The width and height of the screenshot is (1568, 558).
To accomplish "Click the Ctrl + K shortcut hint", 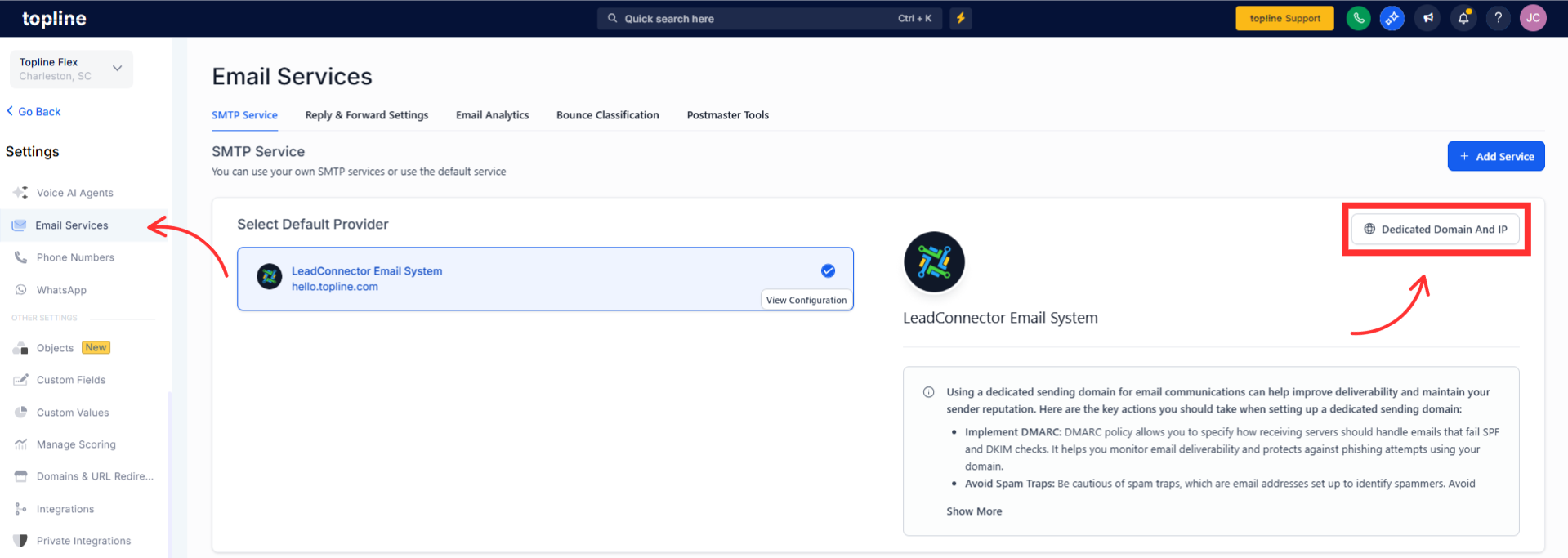I will tap(914, 18).
